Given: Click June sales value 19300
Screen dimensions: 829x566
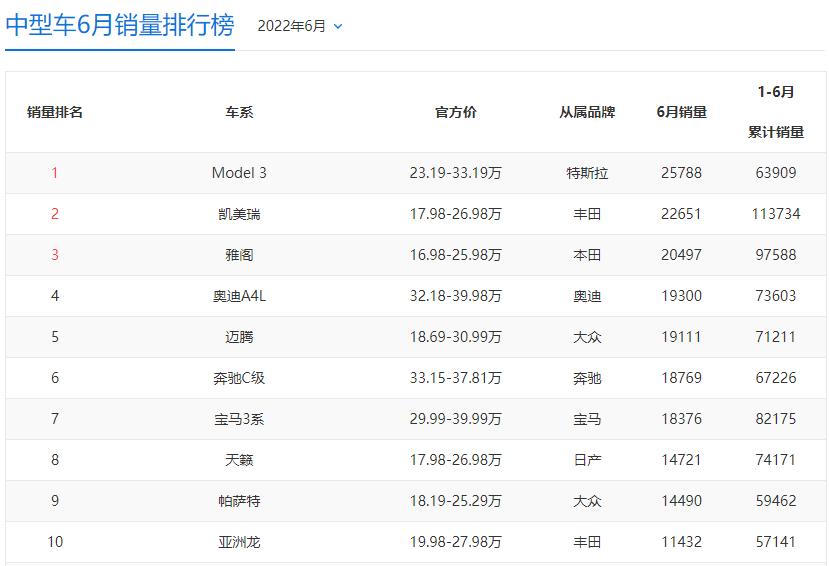Looking at the screenshot, I should 681,296.
